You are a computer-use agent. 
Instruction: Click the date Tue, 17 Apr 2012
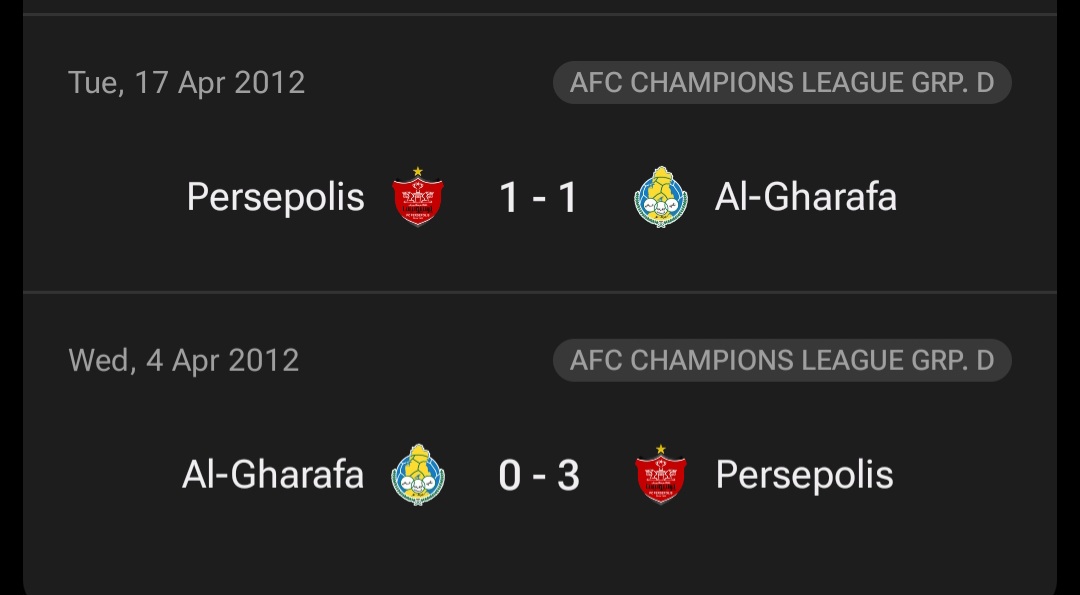click(187, 83)
